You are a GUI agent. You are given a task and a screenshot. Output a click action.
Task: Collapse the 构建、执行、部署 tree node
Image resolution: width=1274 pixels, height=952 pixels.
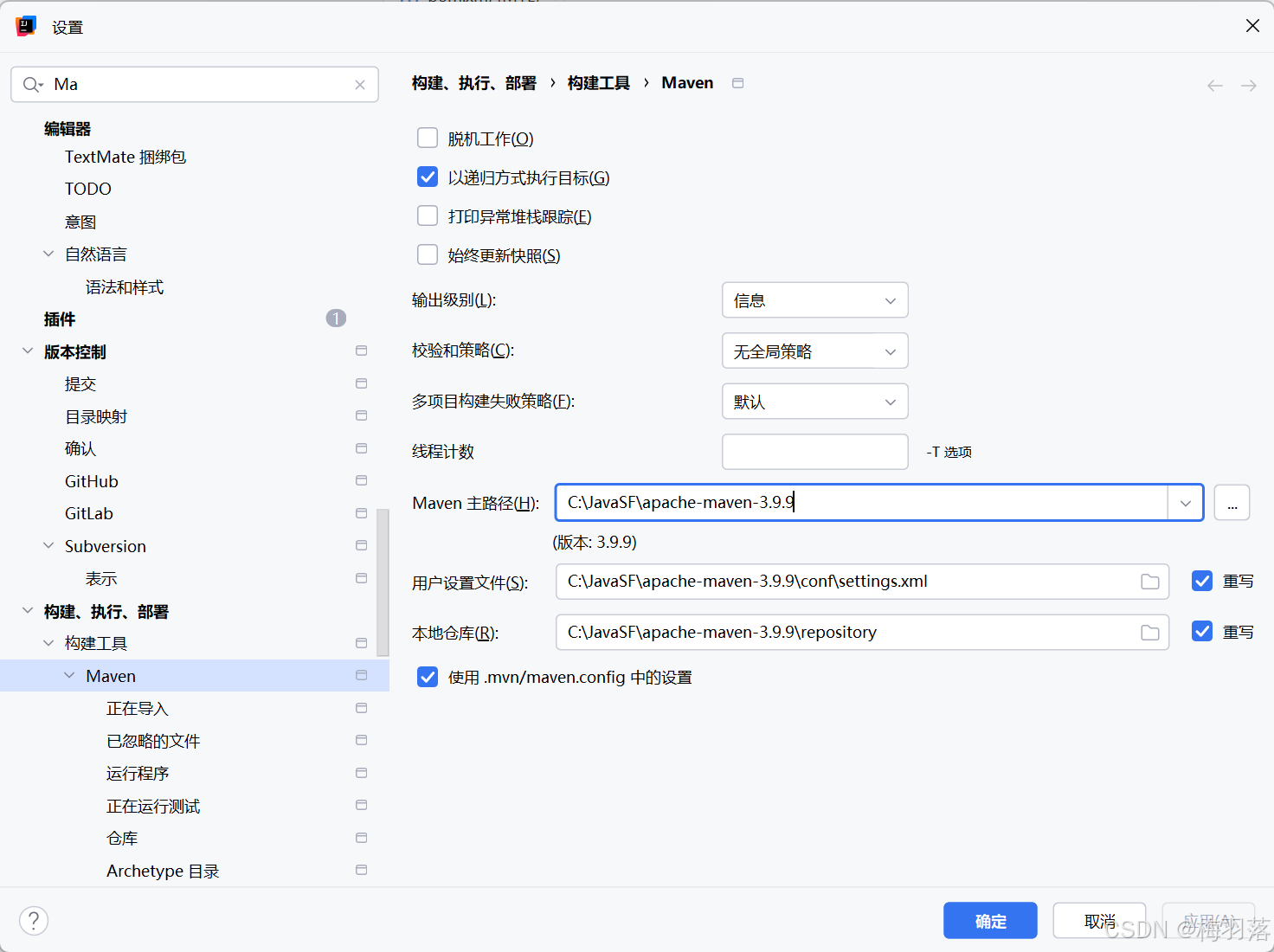pos(28,610)
